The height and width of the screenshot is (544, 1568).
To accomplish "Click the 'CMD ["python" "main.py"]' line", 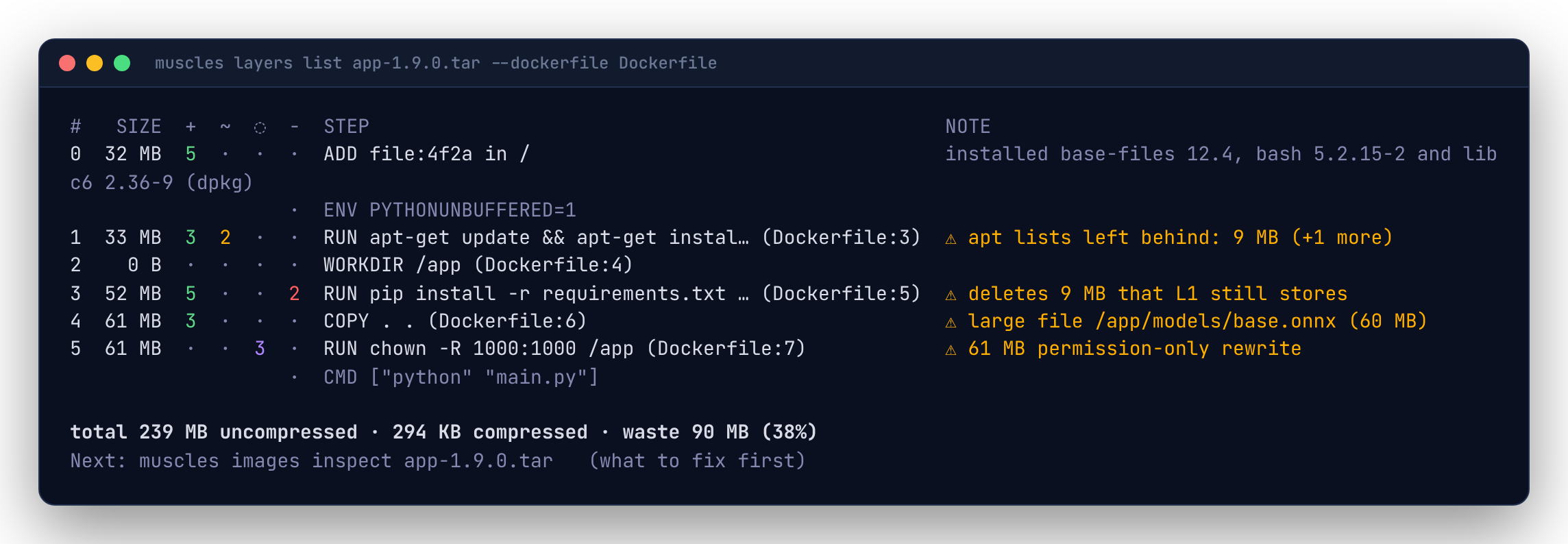I will coord(461,378).
